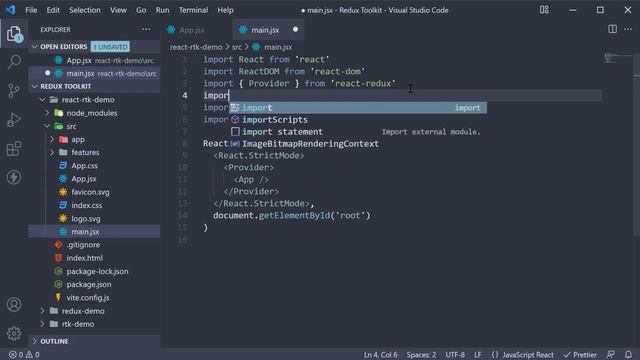This screenshot has height=360, width=640.
Task: Select the 'import' keyword suggestion
Action: click(x=358, y=108)
